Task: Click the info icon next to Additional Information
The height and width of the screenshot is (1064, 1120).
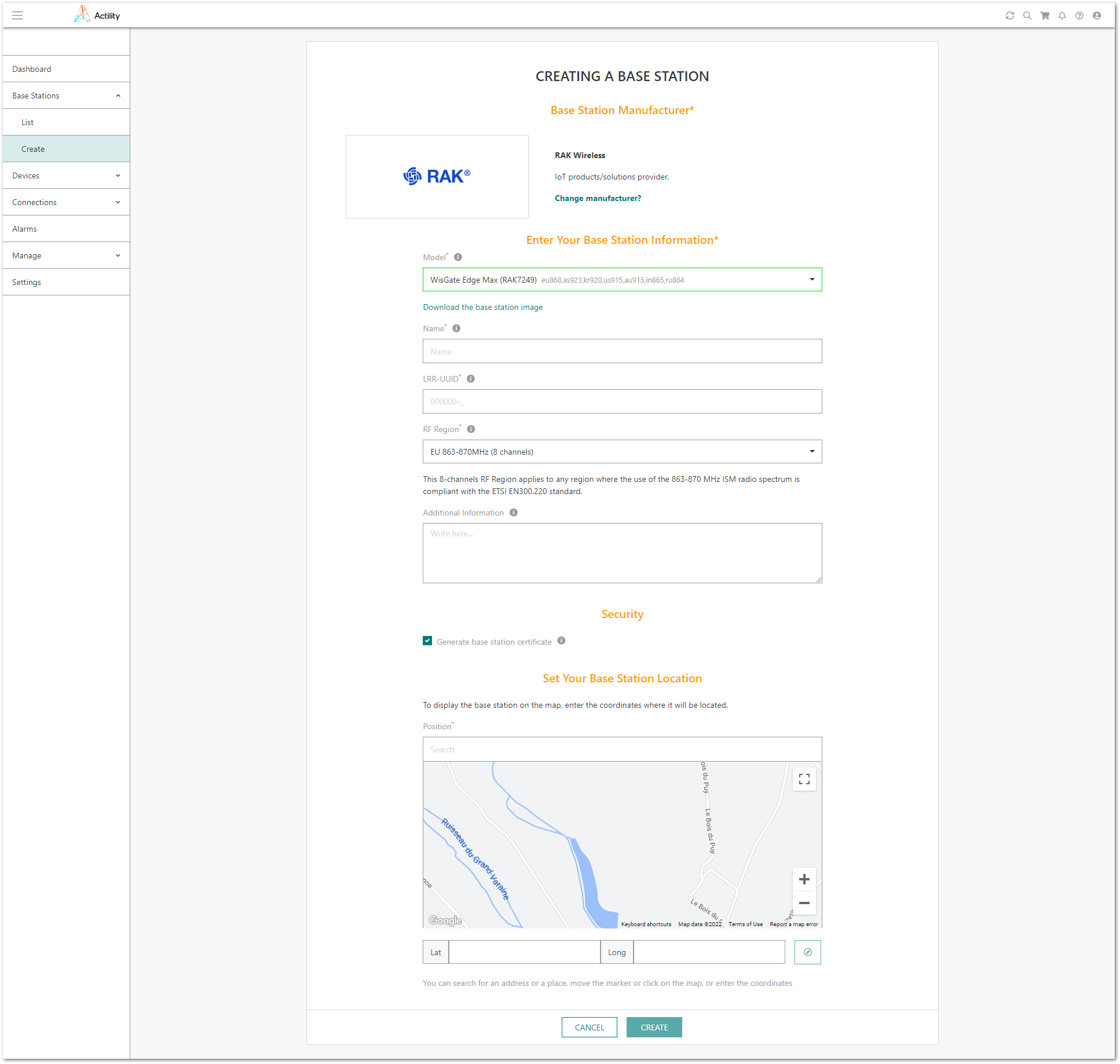Action: [513, 512]
